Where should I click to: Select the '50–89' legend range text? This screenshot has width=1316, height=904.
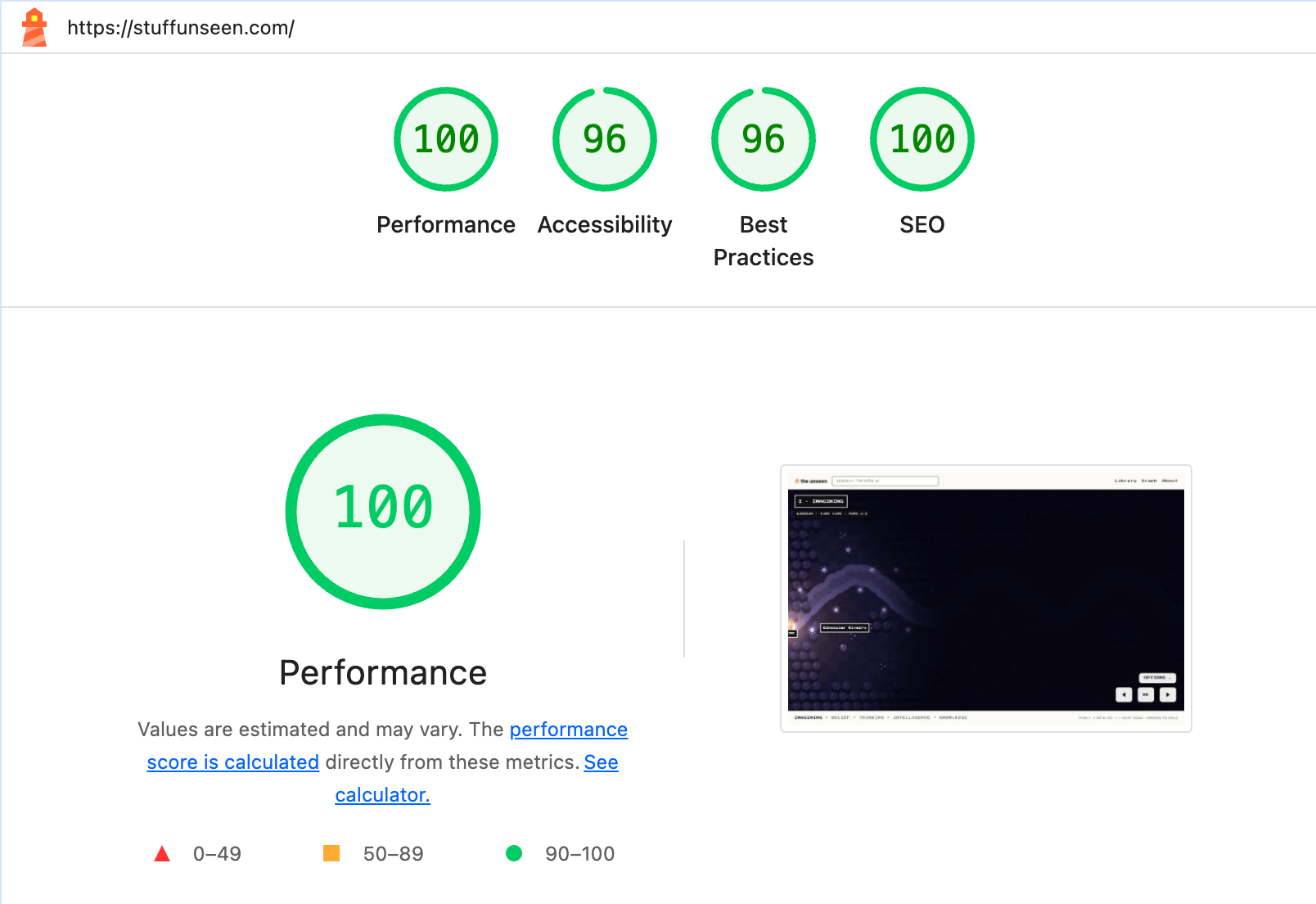394,854
